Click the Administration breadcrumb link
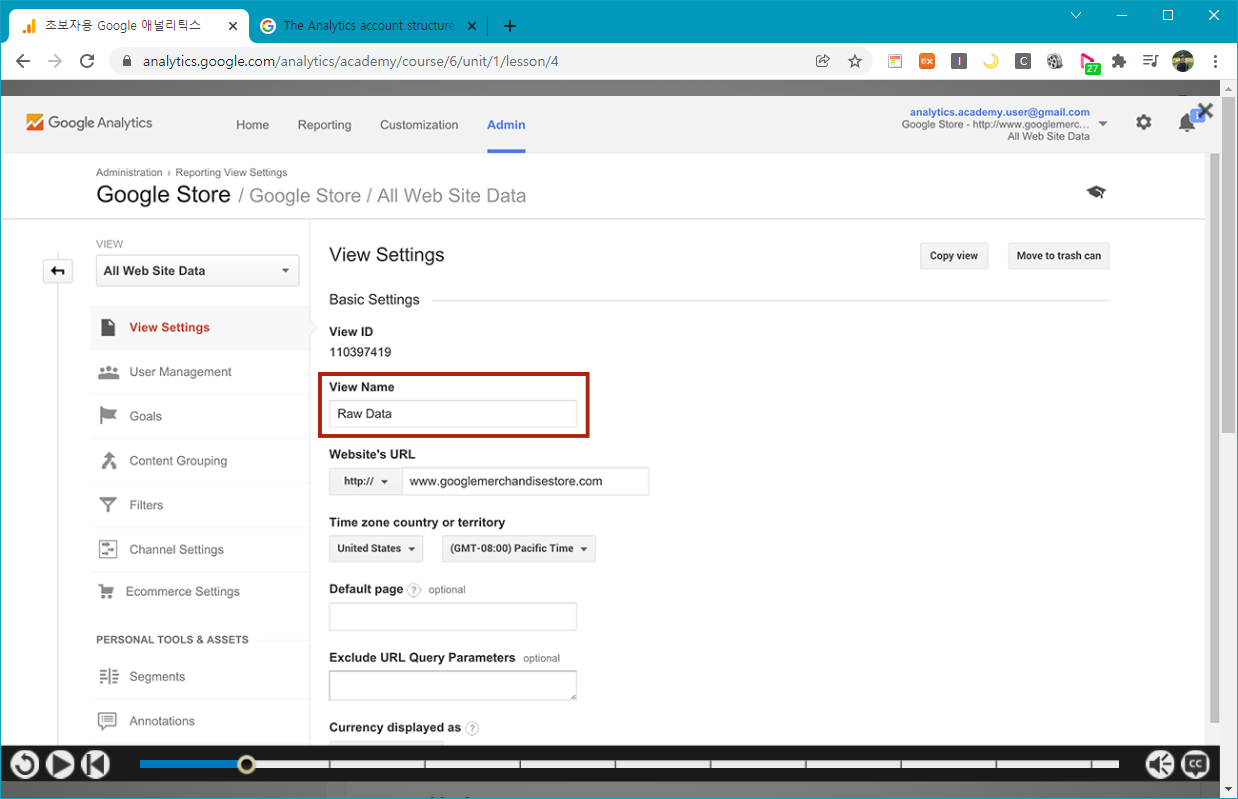The height and width of the screenshot is (799, 1238). click(x=129, y=172)
